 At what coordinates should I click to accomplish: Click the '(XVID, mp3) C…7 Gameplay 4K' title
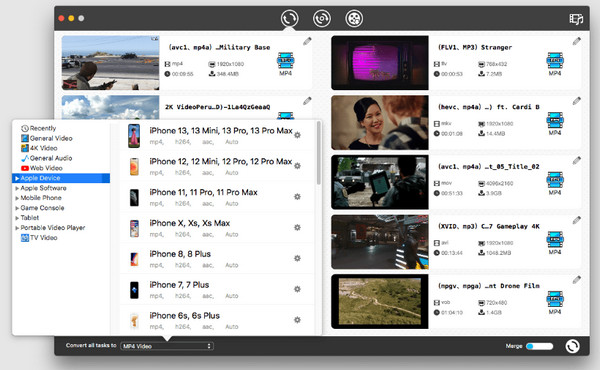coord(489,227)
